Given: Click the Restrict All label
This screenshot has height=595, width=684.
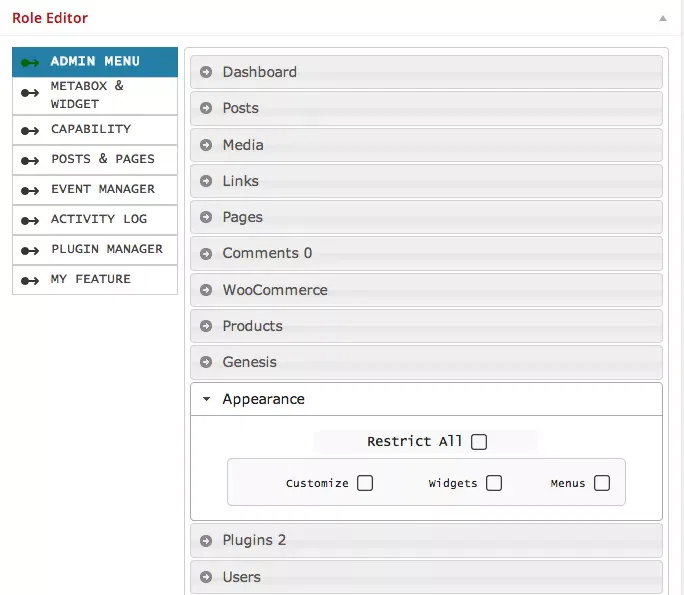Looking at the screenshot, I should [414, 441].
